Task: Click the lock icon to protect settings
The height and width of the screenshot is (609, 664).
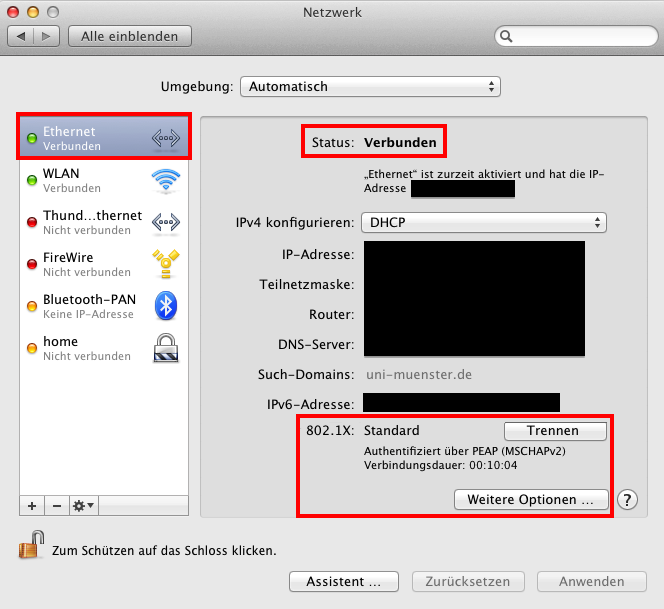Action: click(29, 548)
